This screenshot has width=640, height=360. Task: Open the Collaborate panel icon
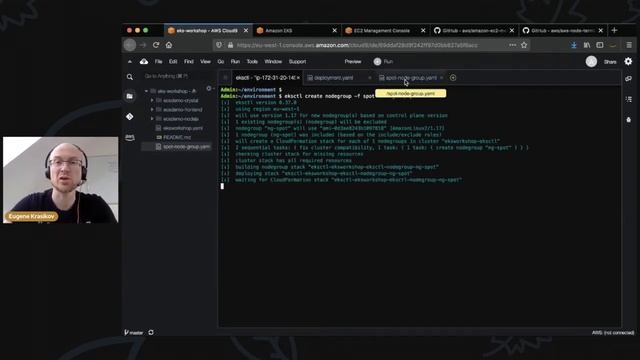pos(629,78)
